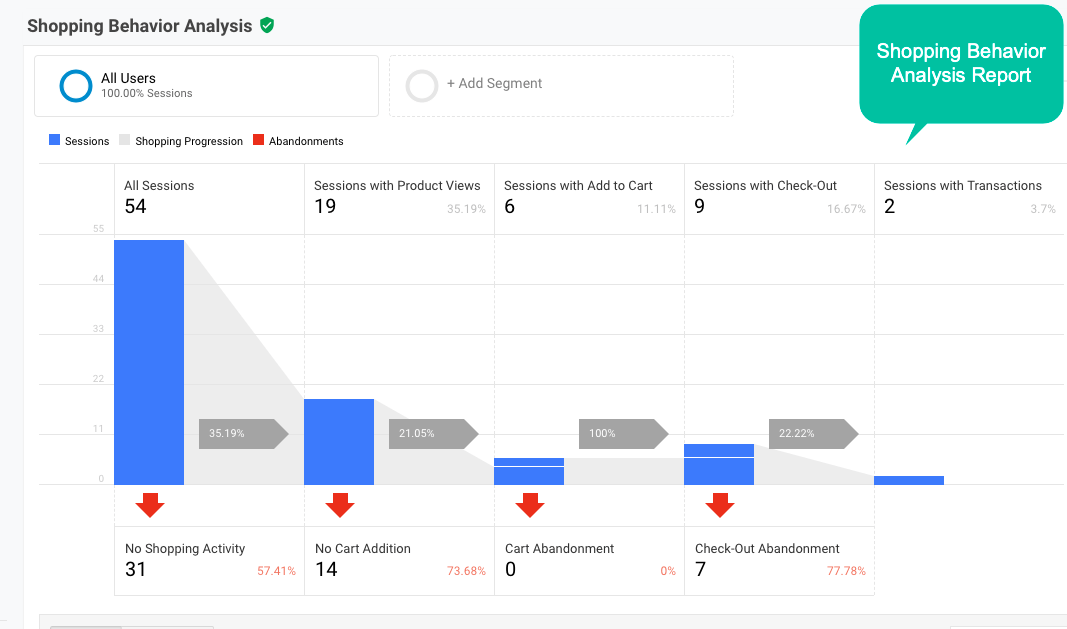The image size is (1067, 629).
Task: Click the gray Shopping Progression legend square
Action: 124,140
